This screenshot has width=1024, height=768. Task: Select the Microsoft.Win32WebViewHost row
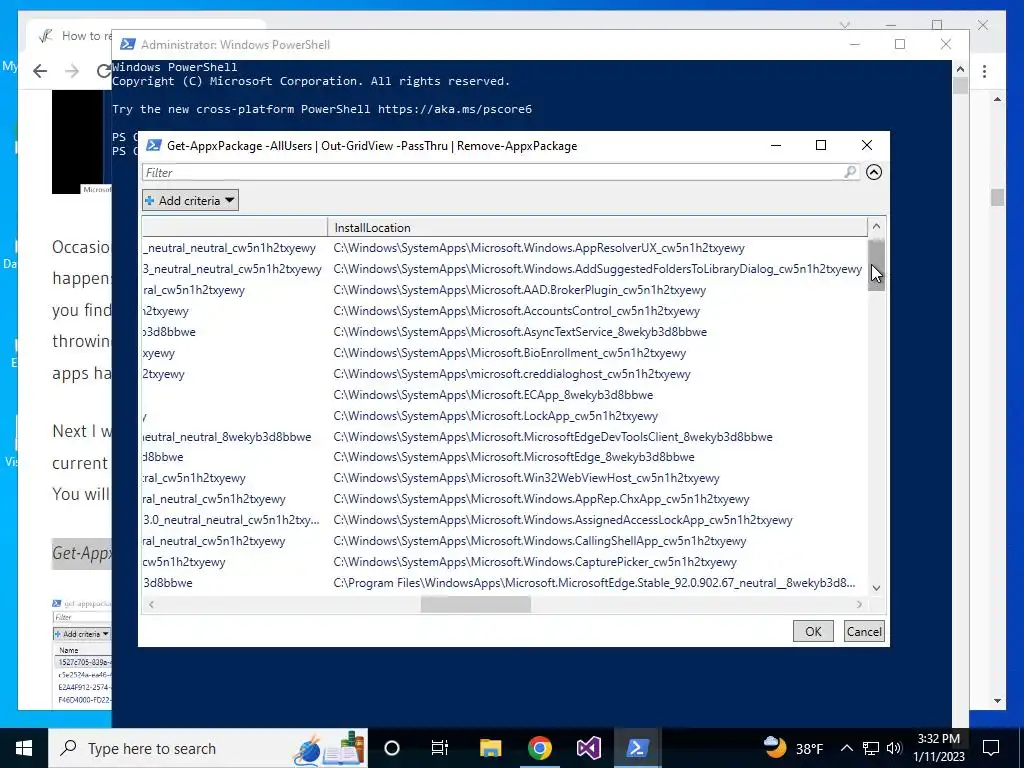pos(505,478)
